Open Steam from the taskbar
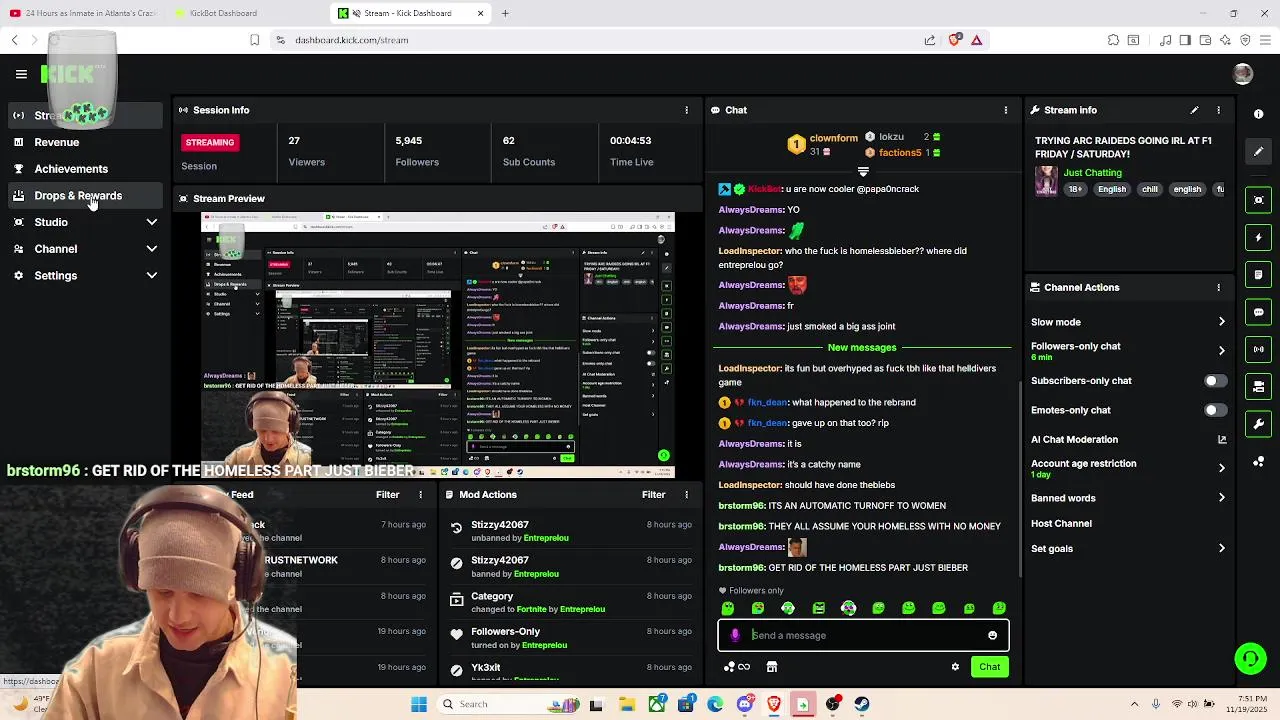This screenshot has width=1280, height=720. [861, 704]
